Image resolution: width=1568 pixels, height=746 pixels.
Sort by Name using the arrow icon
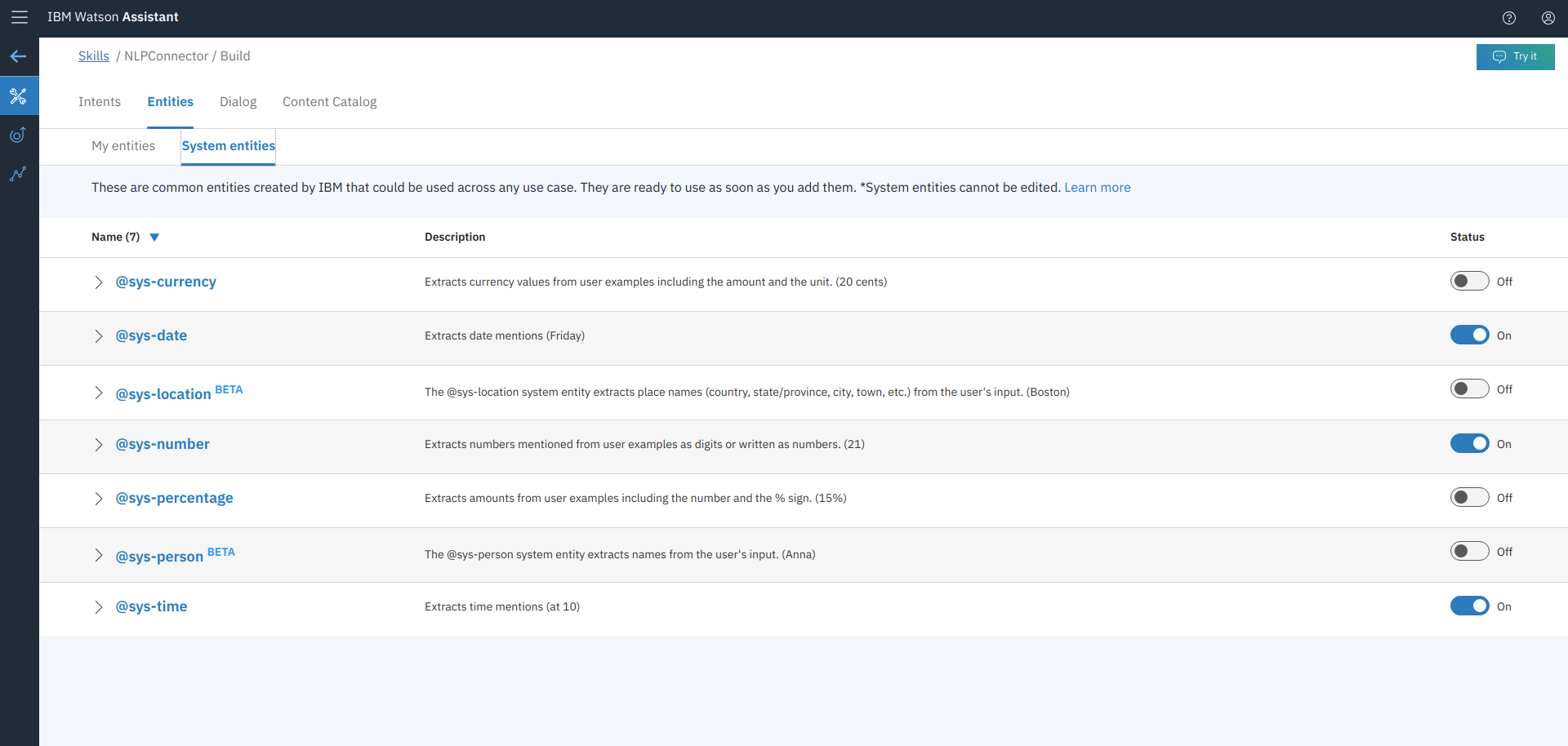(x=154, y=238)
